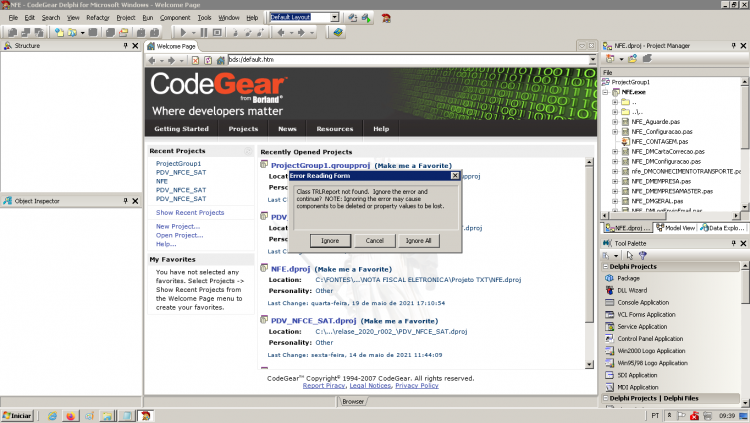Click the Pause toolbar icon

pos(204,33)
